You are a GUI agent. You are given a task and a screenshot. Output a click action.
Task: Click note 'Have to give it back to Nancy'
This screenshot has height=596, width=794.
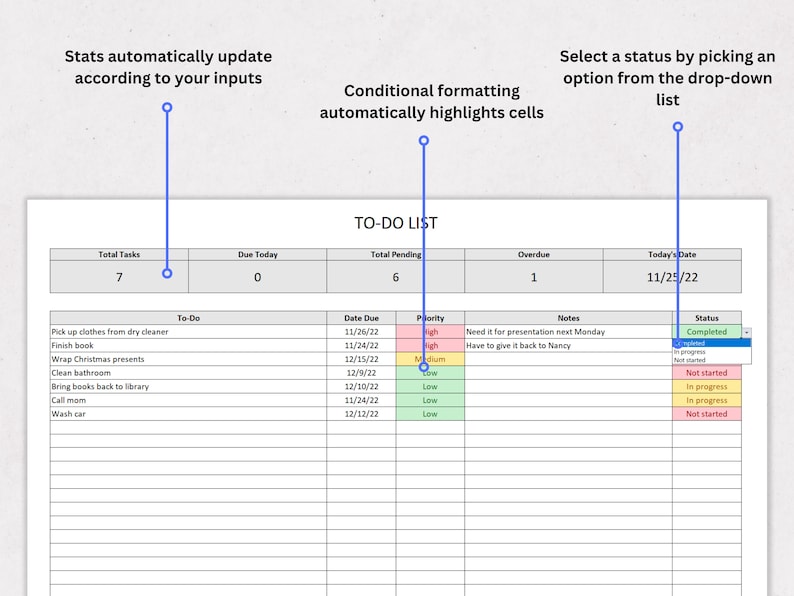[568, 345]
